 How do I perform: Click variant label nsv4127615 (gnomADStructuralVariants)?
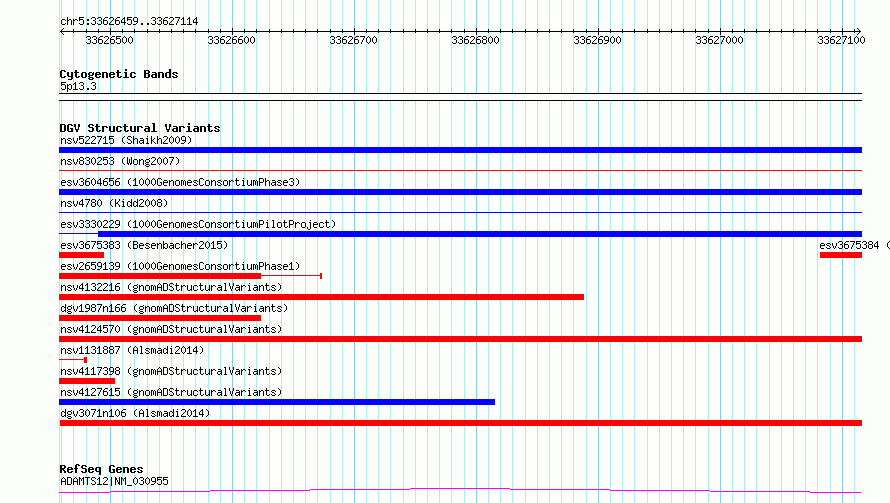pos(171,392)
